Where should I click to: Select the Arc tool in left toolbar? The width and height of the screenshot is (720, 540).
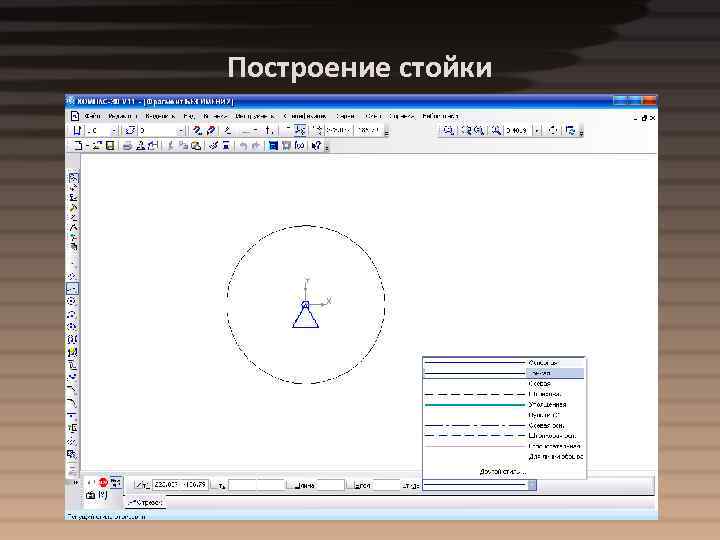coord(72,315)
